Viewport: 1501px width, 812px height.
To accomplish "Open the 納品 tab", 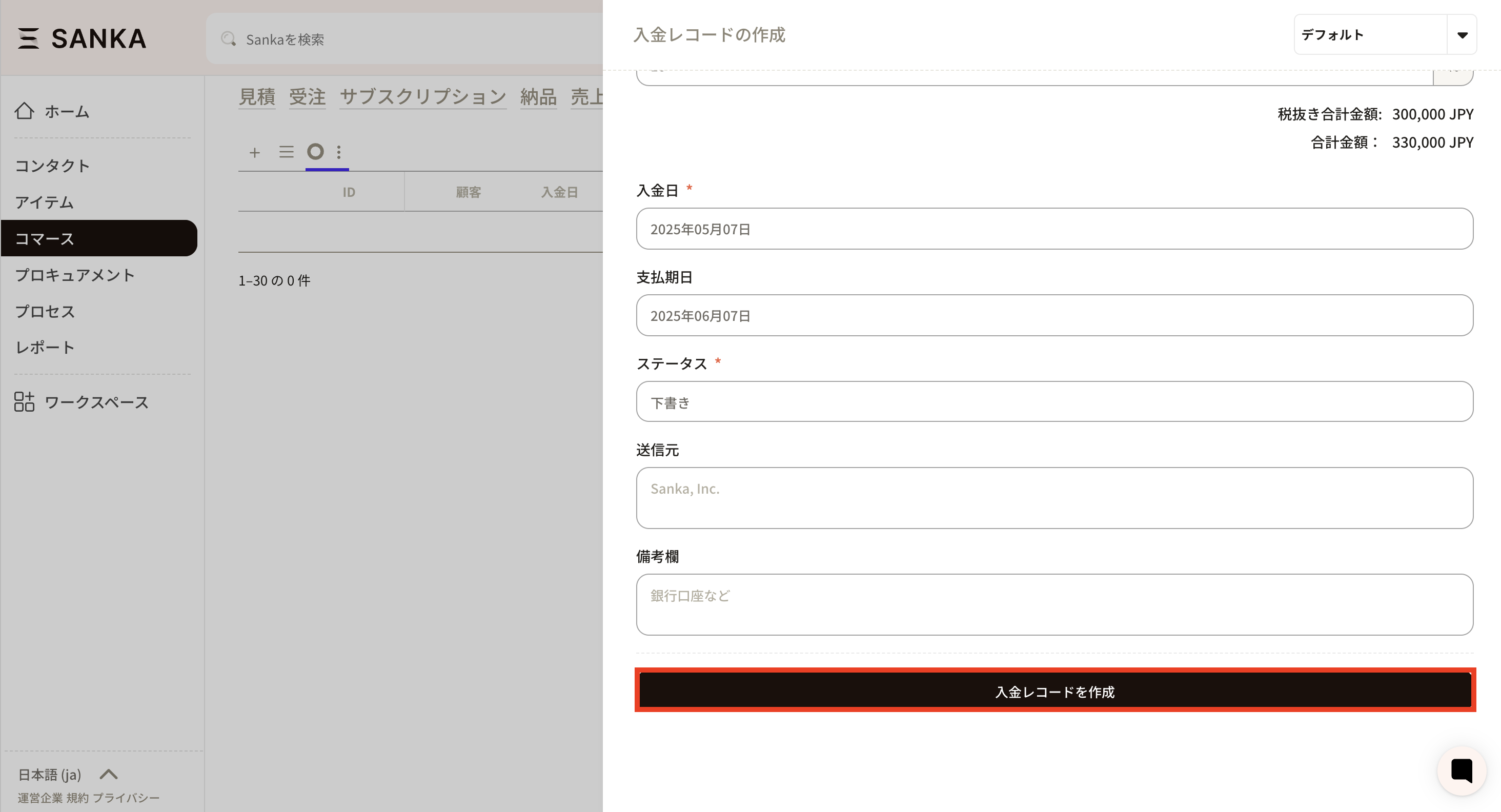I will [x=538, y=97].
